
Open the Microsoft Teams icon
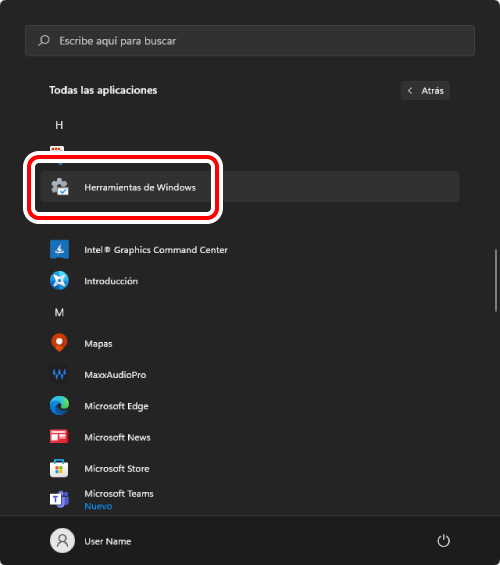click(x=59, y=499)
